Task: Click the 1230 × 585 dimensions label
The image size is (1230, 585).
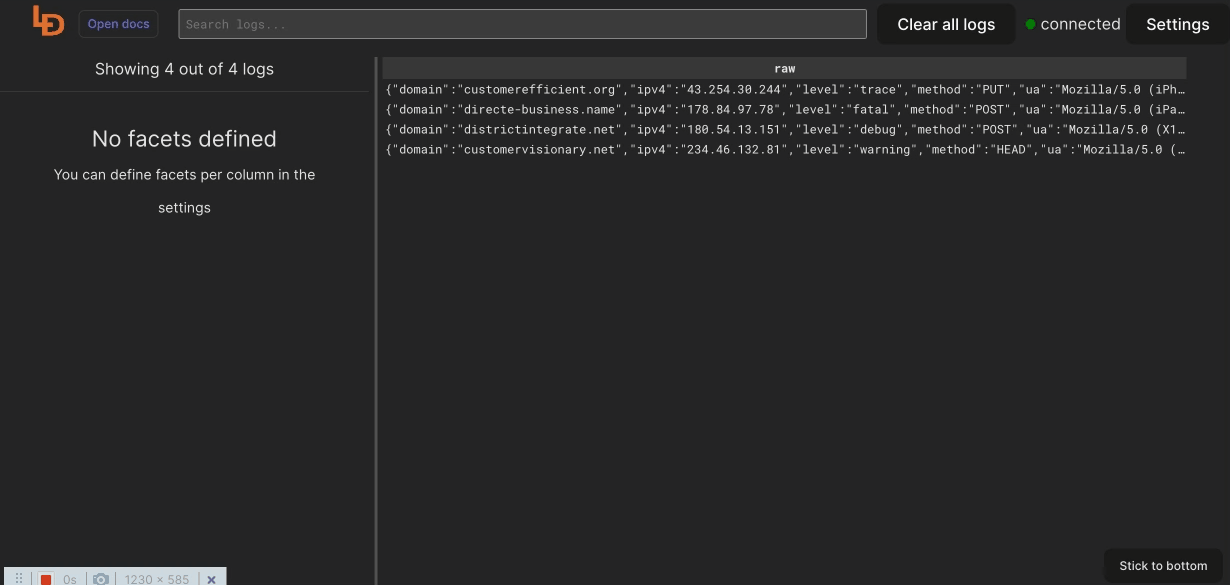Action: pyautogui.click(x=156, y=579)
